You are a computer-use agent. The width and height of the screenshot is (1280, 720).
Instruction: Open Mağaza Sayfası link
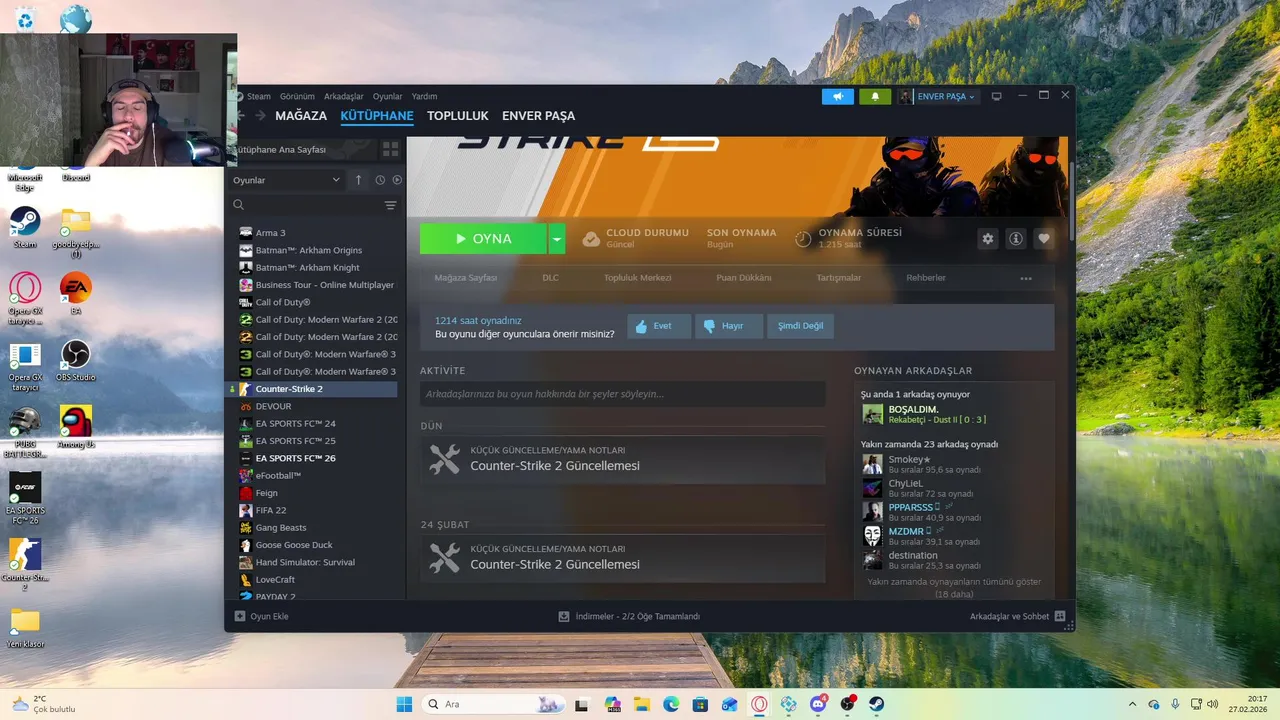coord(465,278)
